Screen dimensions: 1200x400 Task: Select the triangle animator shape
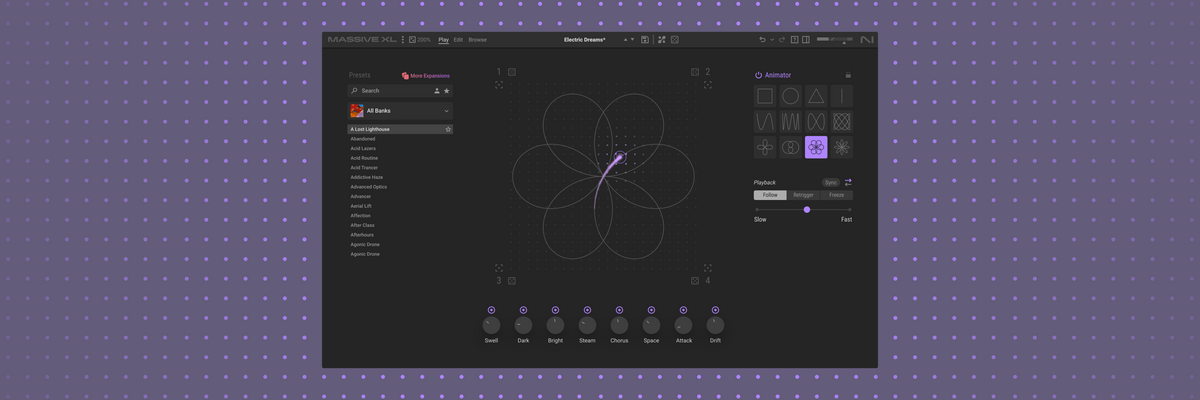(816, 96)
